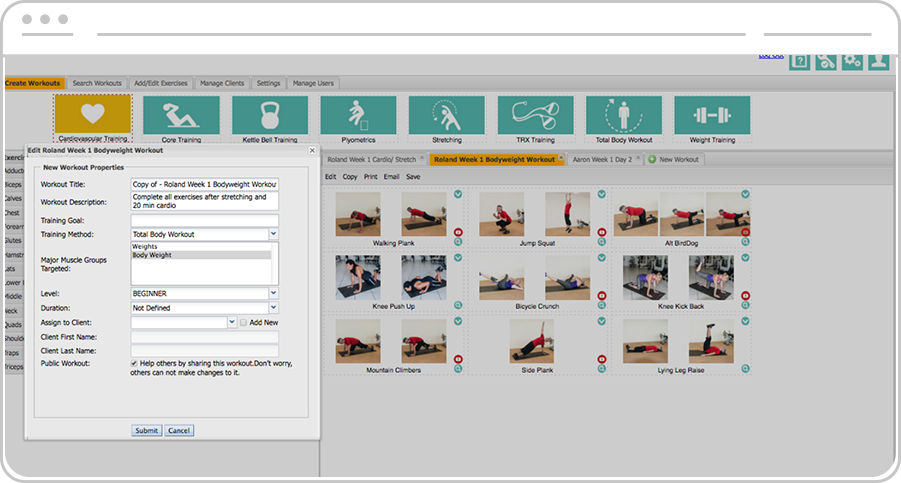901x483 pixels.
Task: Click Edit in the workout toolbar
Action: (x=330, y=177)
